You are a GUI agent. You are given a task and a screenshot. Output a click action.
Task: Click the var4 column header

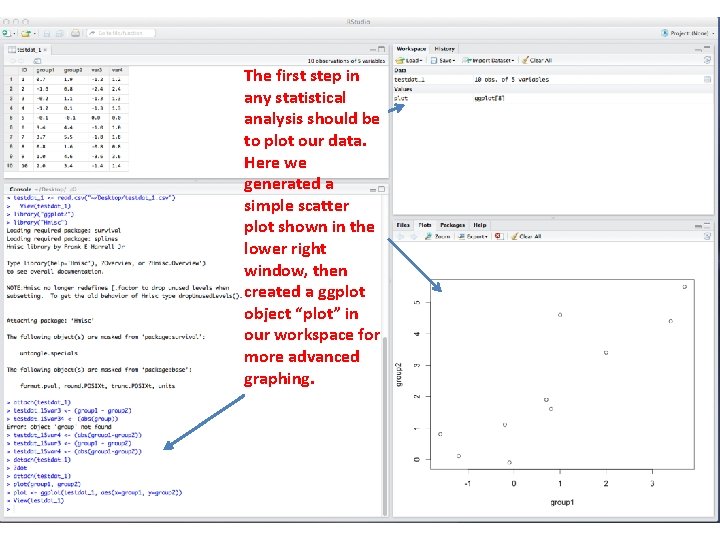118,70
